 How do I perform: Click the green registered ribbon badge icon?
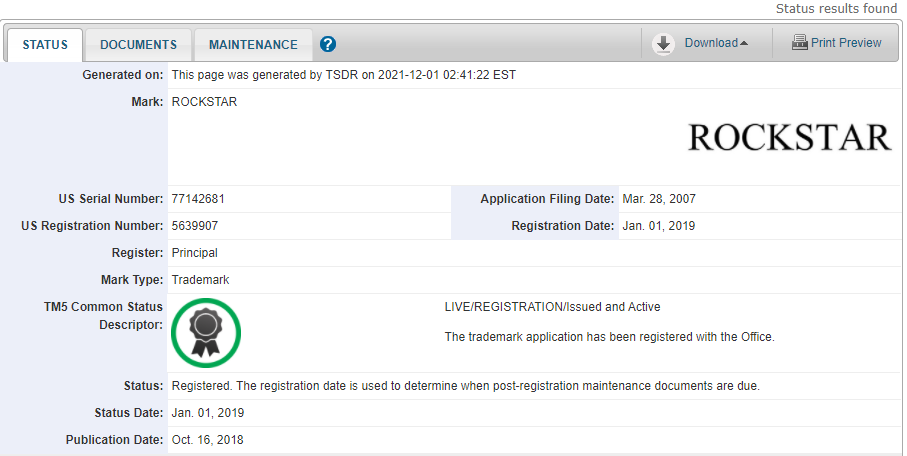coord(206,333)
